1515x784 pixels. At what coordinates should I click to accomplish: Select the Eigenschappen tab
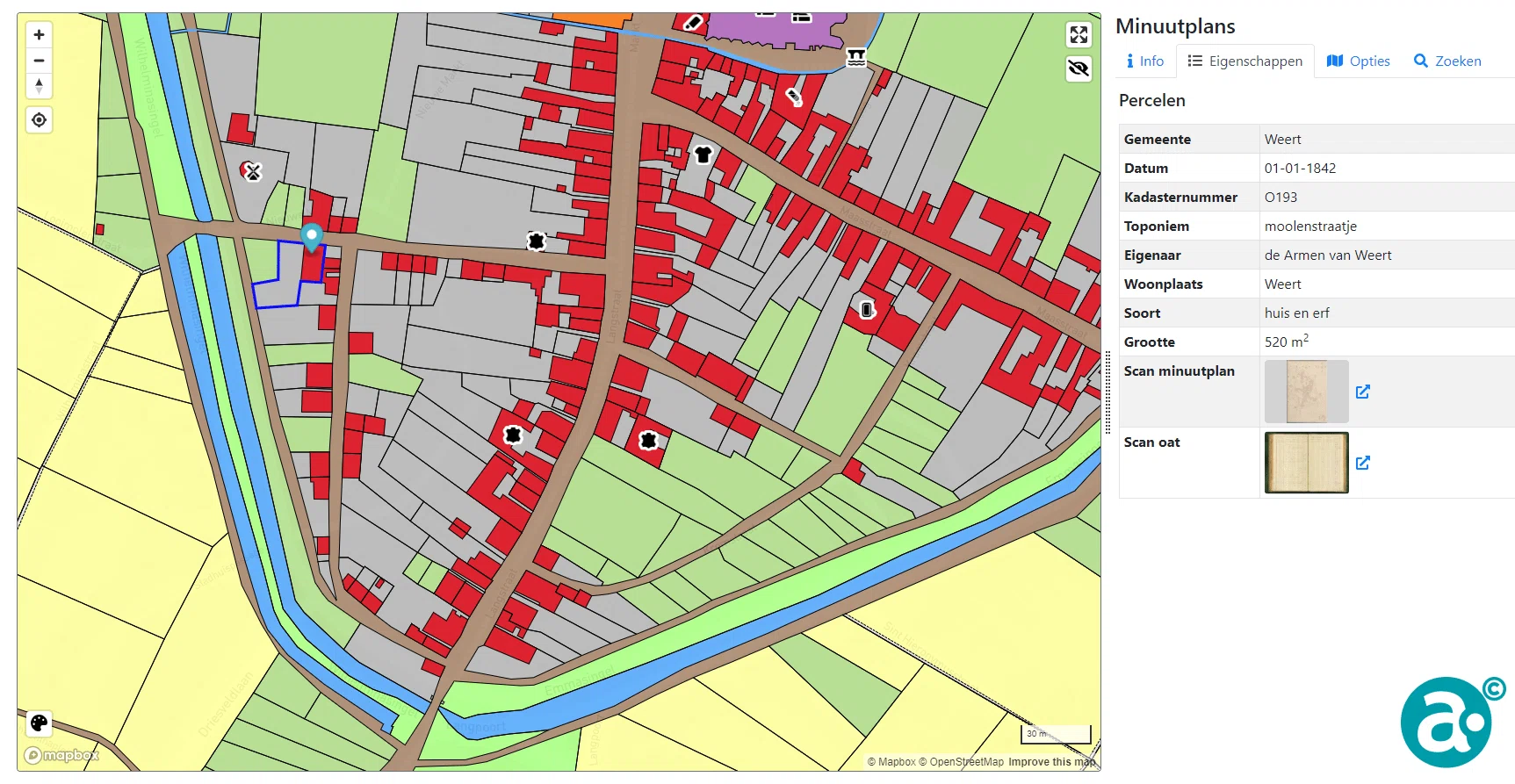click(1244, 61)
